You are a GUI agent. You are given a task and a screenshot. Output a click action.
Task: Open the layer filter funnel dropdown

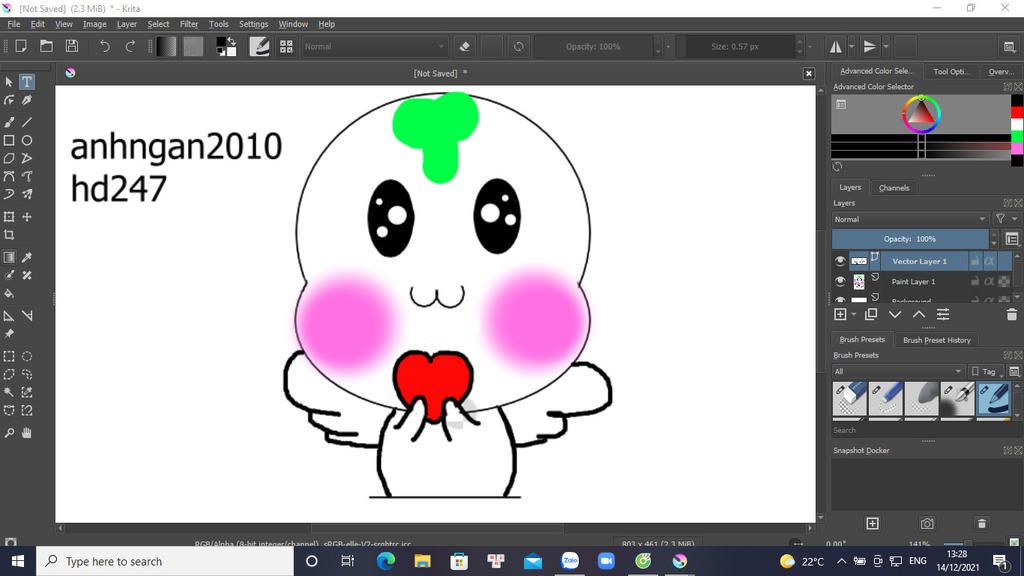[1004, 219]
